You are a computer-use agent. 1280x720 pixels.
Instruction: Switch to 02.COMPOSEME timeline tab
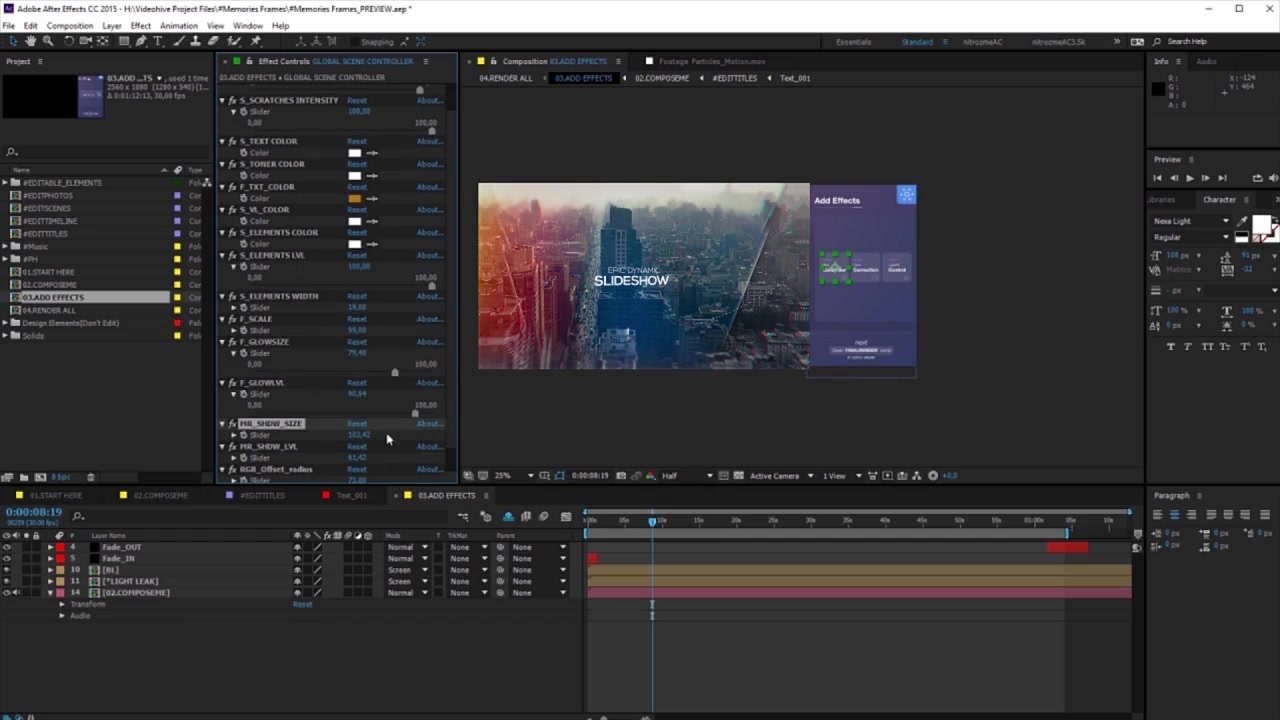coord(160,495)
